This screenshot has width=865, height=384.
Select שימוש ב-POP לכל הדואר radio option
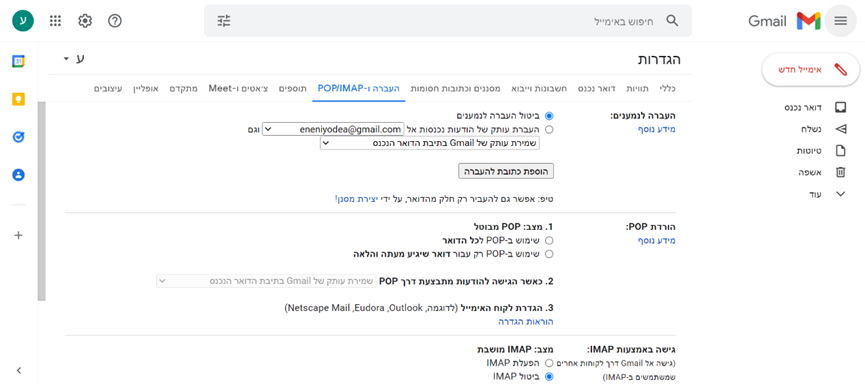pos(549,241)
